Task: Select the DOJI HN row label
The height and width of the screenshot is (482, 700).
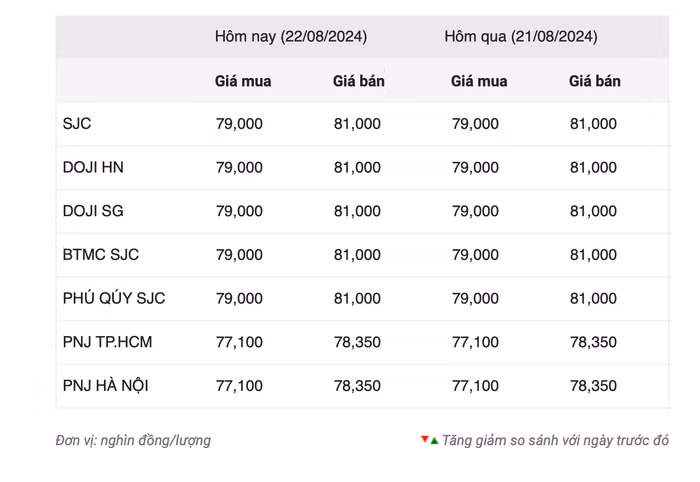Action: 93,167
